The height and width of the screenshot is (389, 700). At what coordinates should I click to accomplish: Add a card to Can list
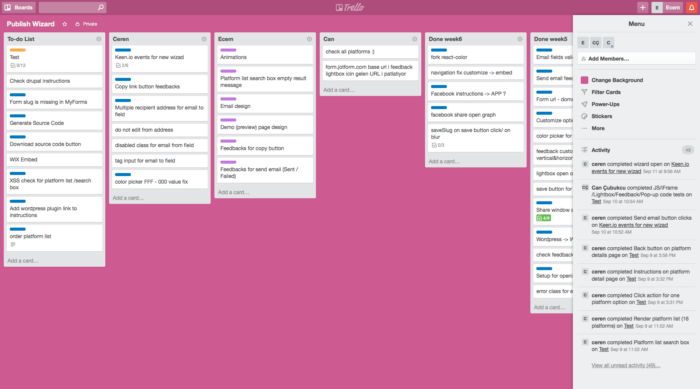point(339,90)
